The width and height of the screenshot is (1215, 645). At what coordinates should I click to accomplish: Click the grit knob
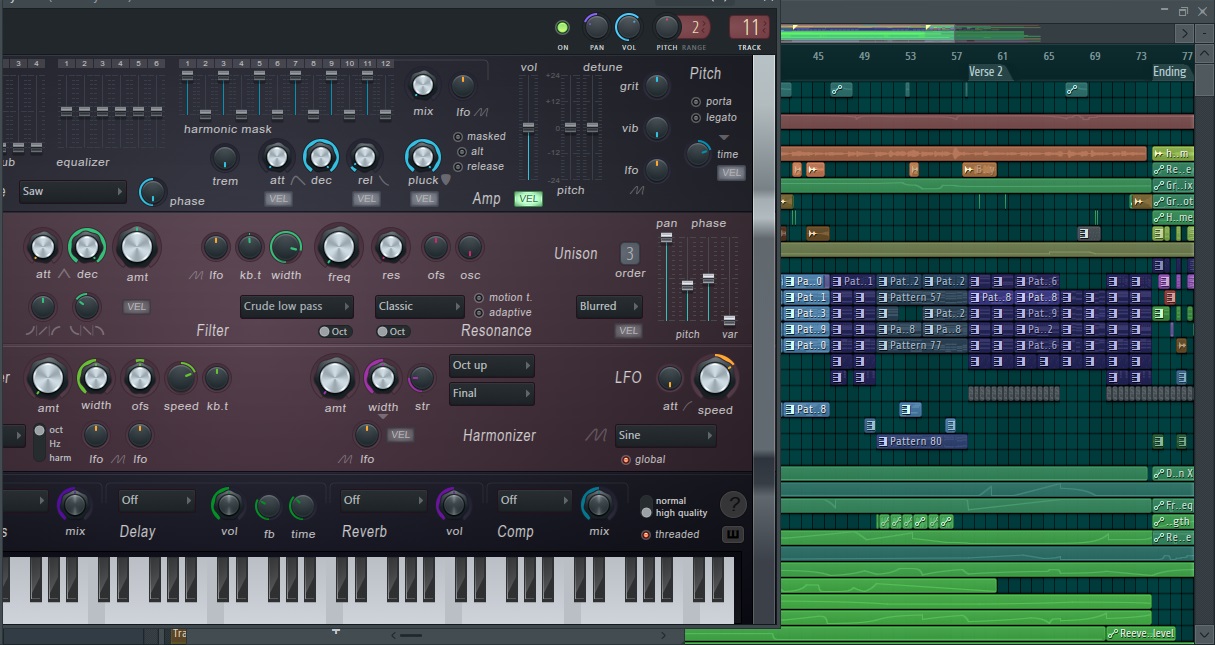pos(657,86)
